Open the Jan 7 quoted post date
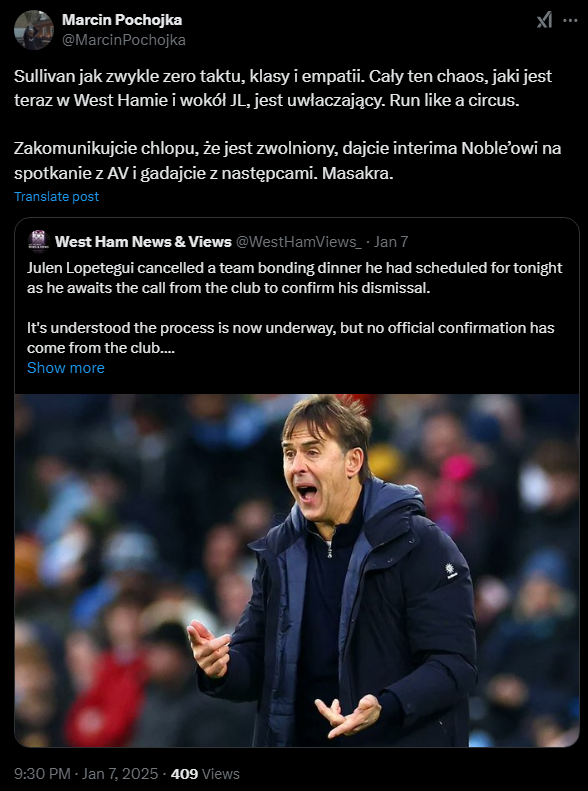This screenshot has width=588, height=791. click(x=391, y=242)
